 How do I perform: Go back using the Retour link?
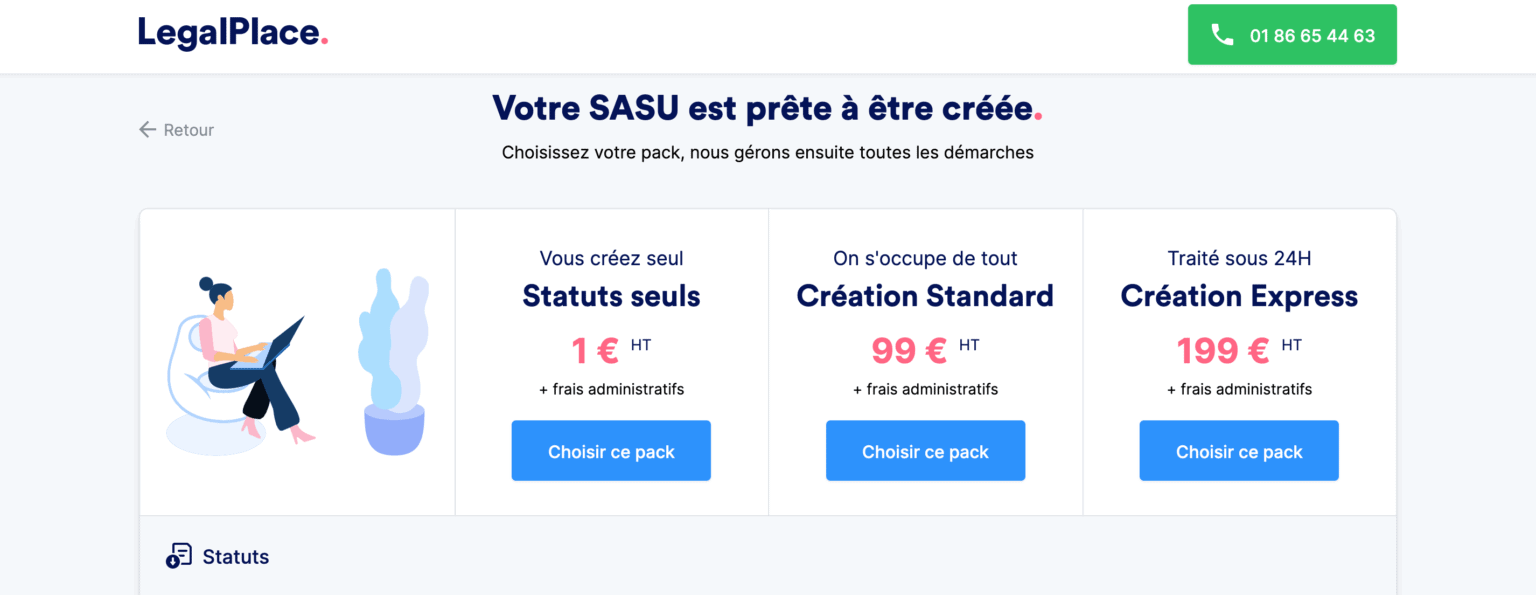coord(187,129)
